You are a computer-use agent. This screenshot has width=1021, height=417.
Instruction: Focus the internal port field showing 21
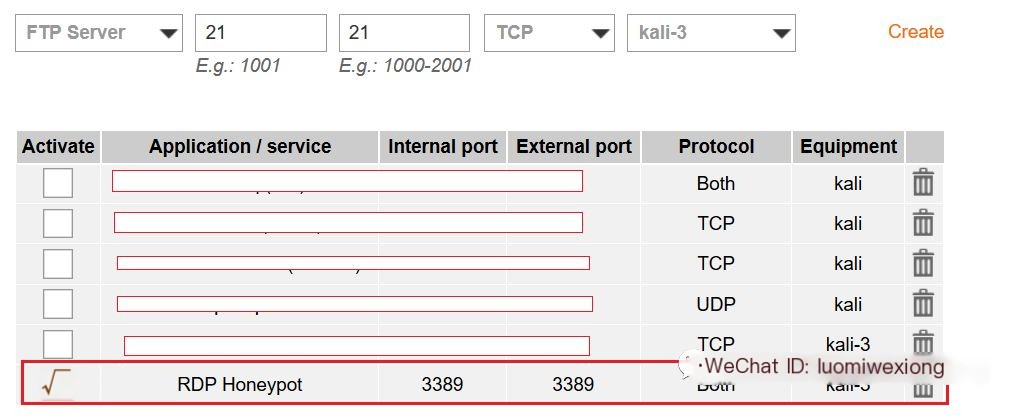[260, 33]
